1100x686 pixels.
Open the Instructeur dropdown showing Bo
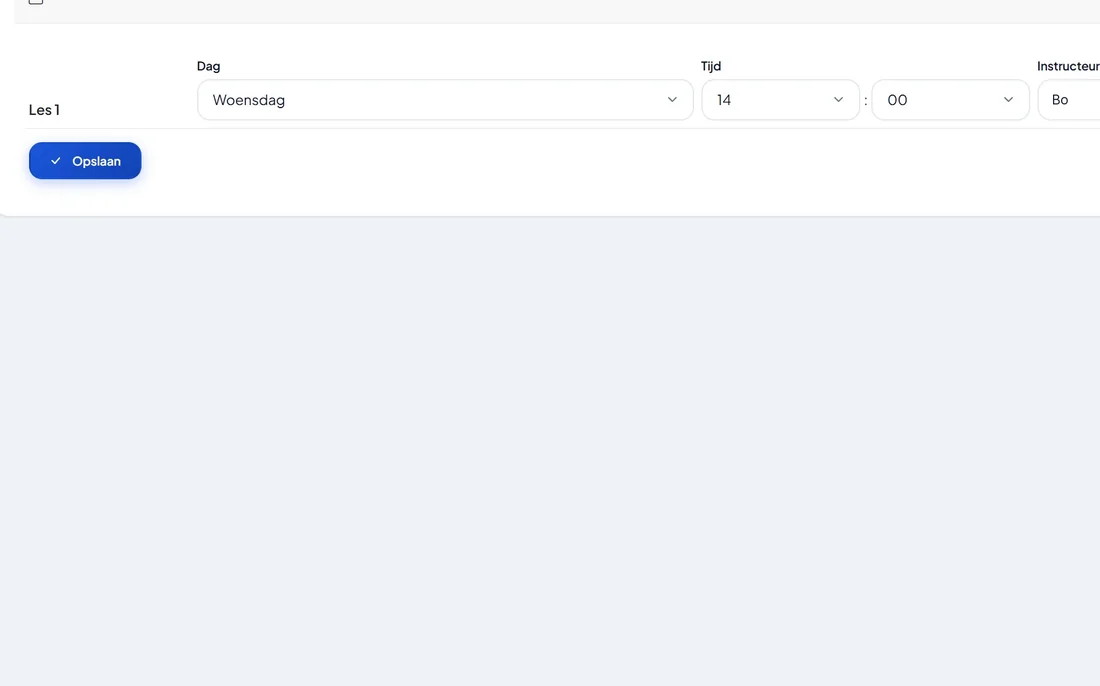[x=1069, y=100]
